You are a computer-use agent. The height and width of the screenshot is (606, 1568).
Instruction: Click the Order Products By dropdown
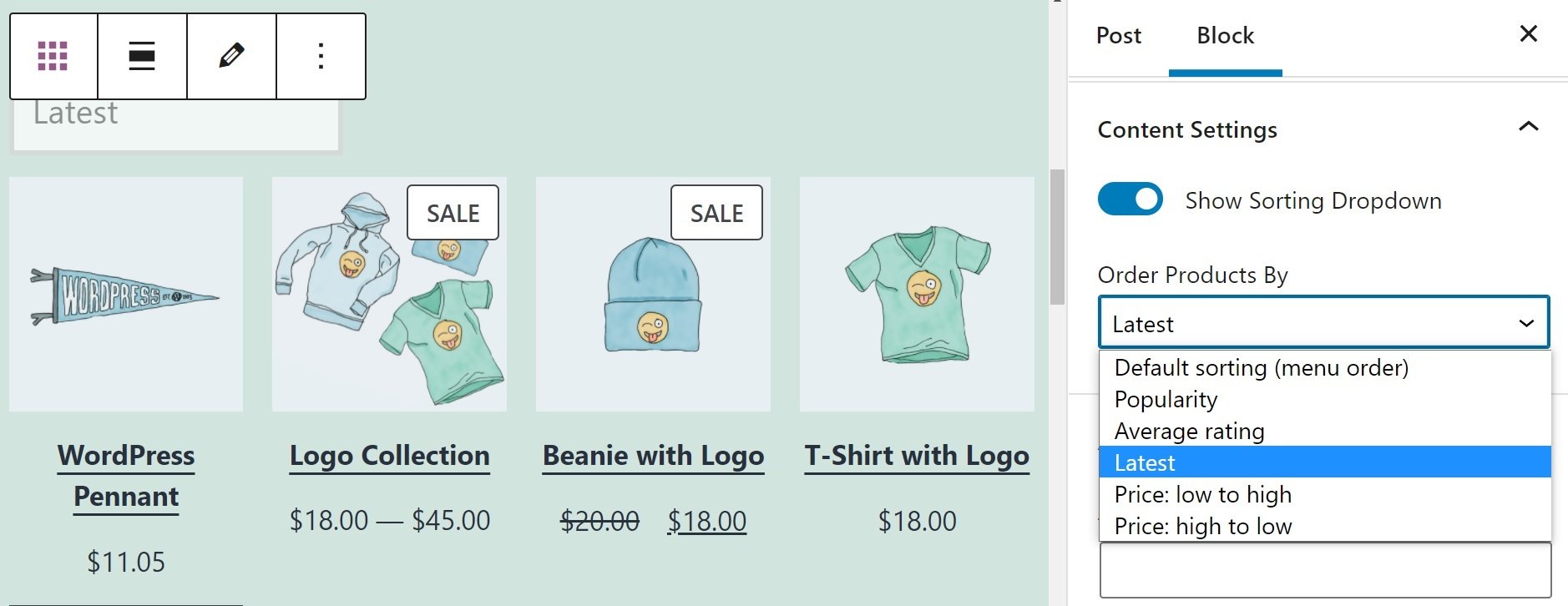[x=1323, y=323]
